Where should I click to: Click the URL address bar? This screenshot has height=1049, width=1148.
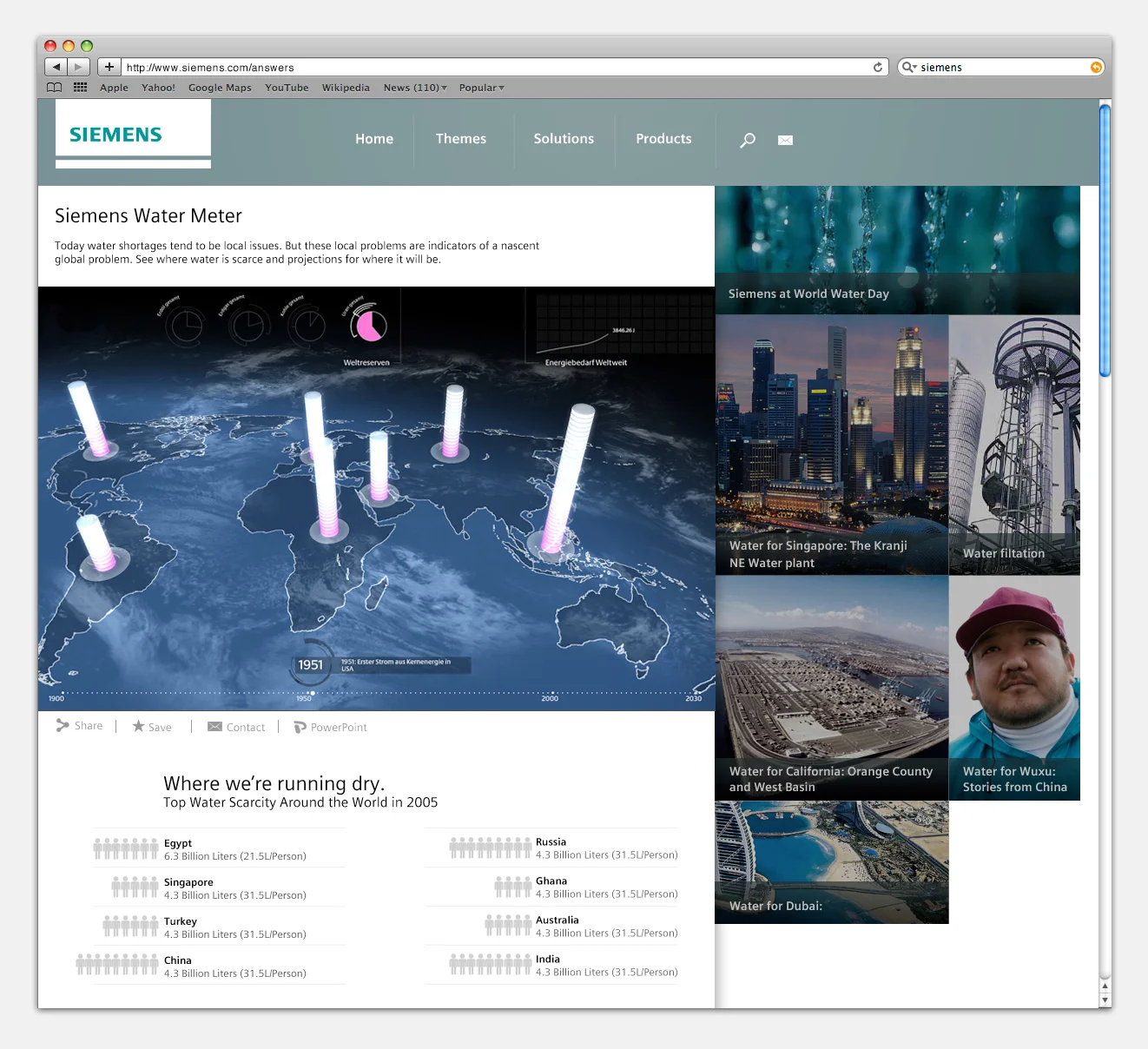[x=505, y=67]
